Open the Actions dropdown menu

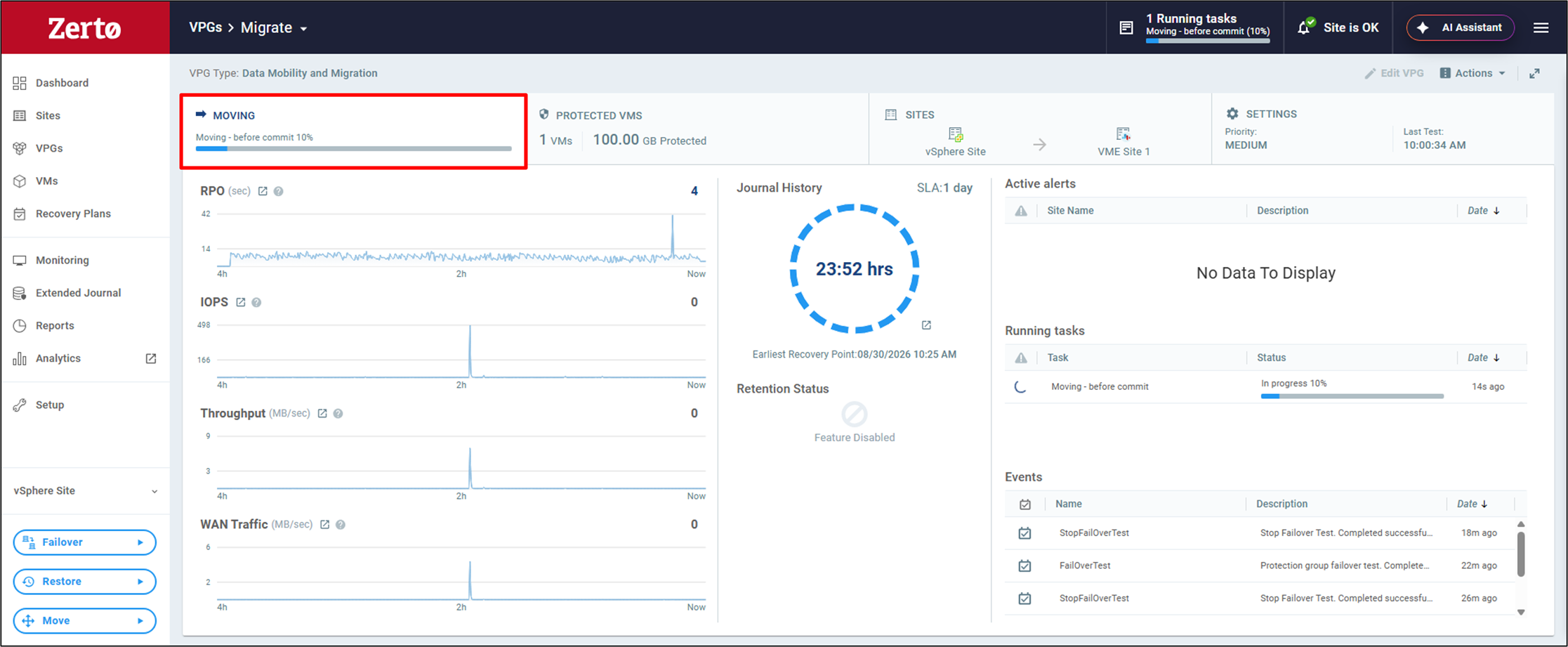point(1473,73)
